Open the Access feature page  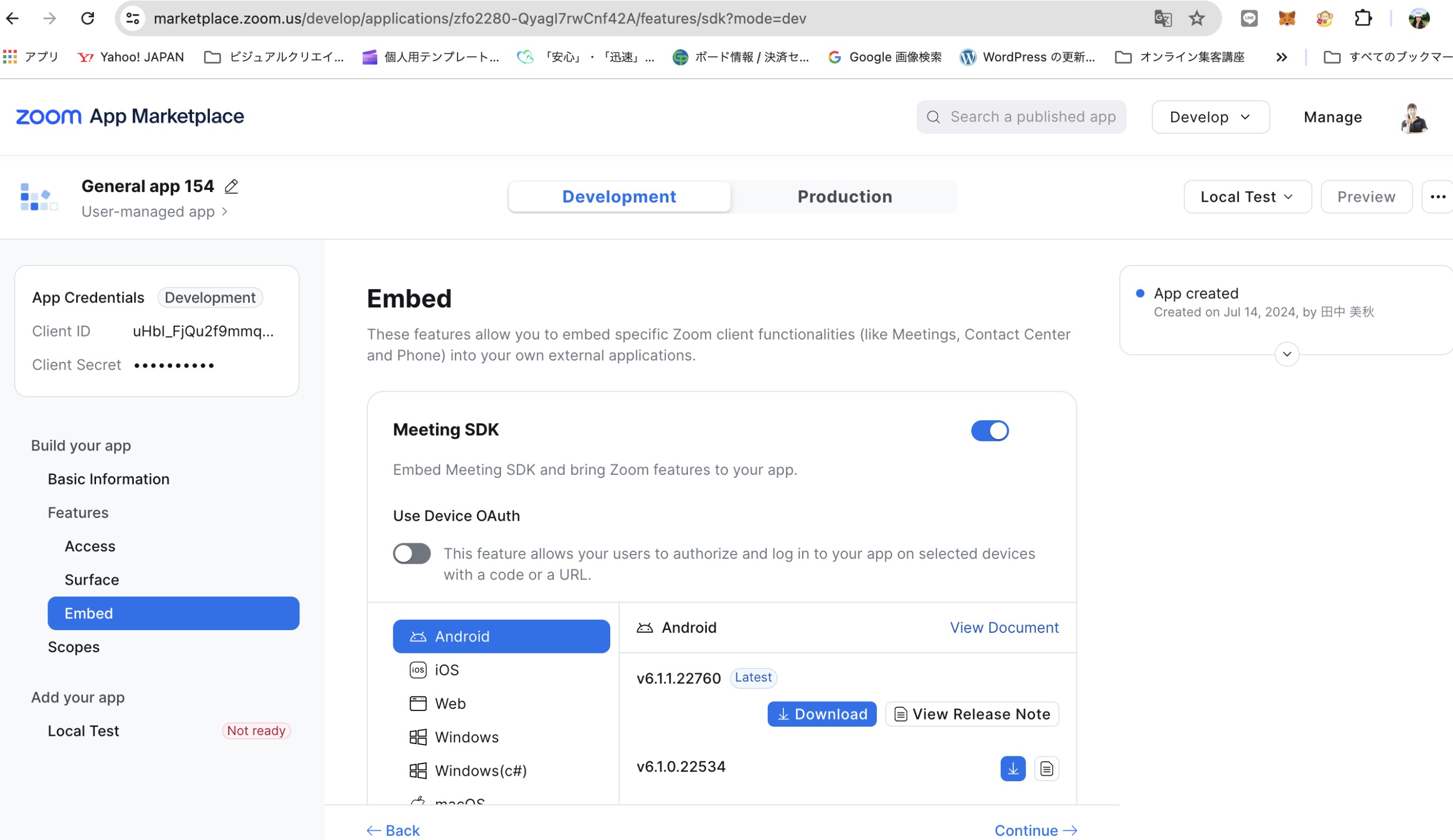click(90, 546)
